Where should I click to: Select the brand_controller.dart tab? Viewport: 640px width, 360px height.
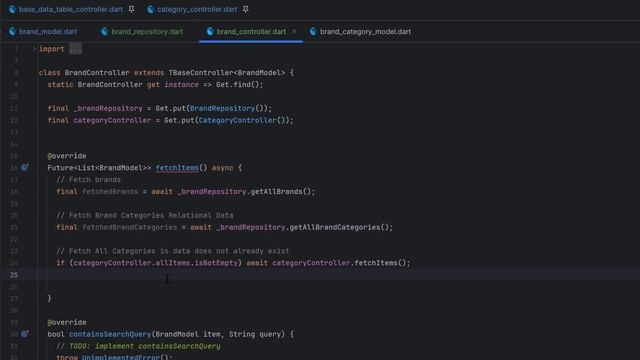[251, 31]
